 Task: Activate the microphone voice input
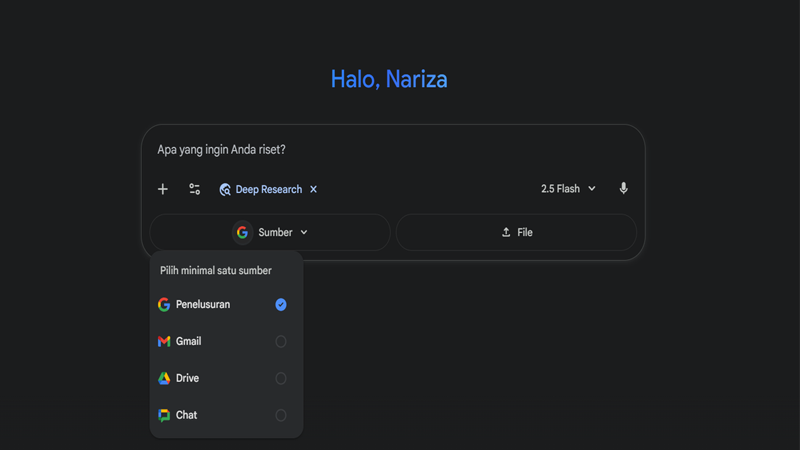click(623, 188)
